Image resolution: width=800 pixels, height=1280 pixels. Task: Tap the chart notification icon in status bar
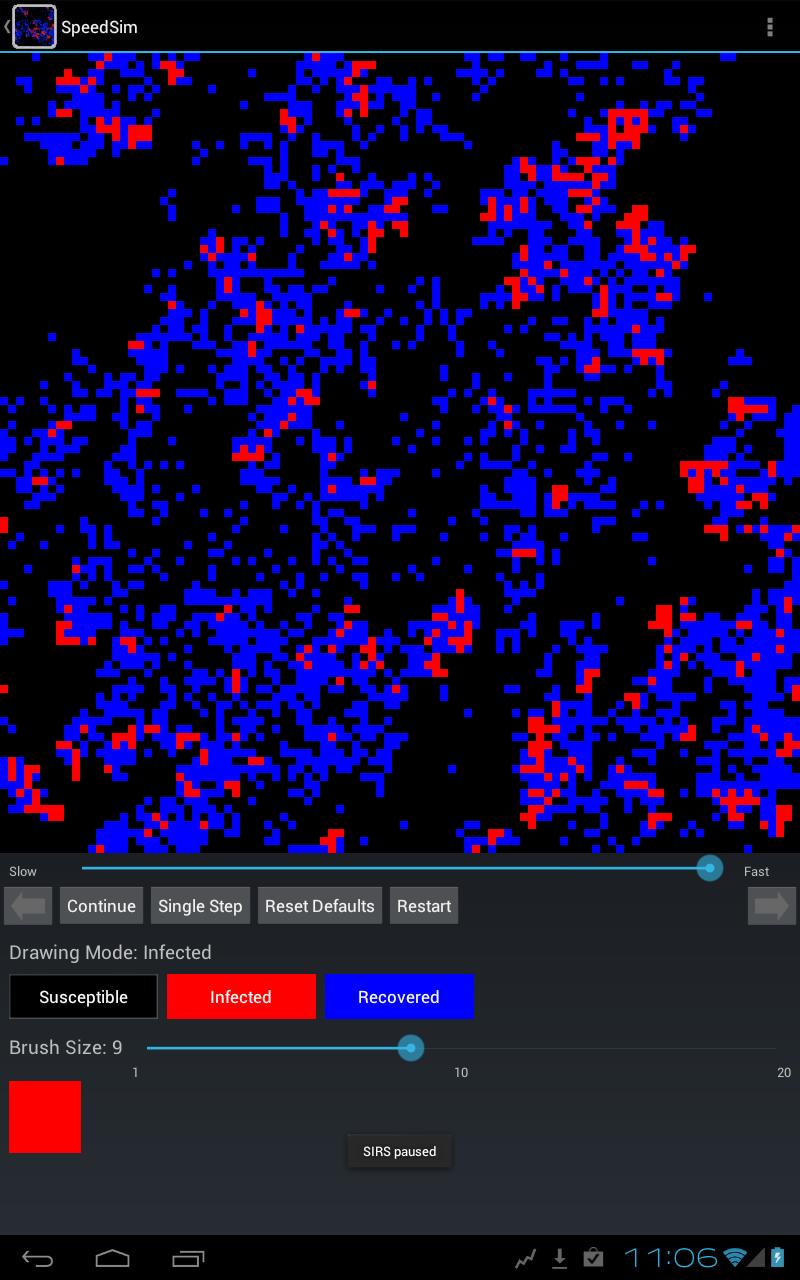coord(526,1258)
